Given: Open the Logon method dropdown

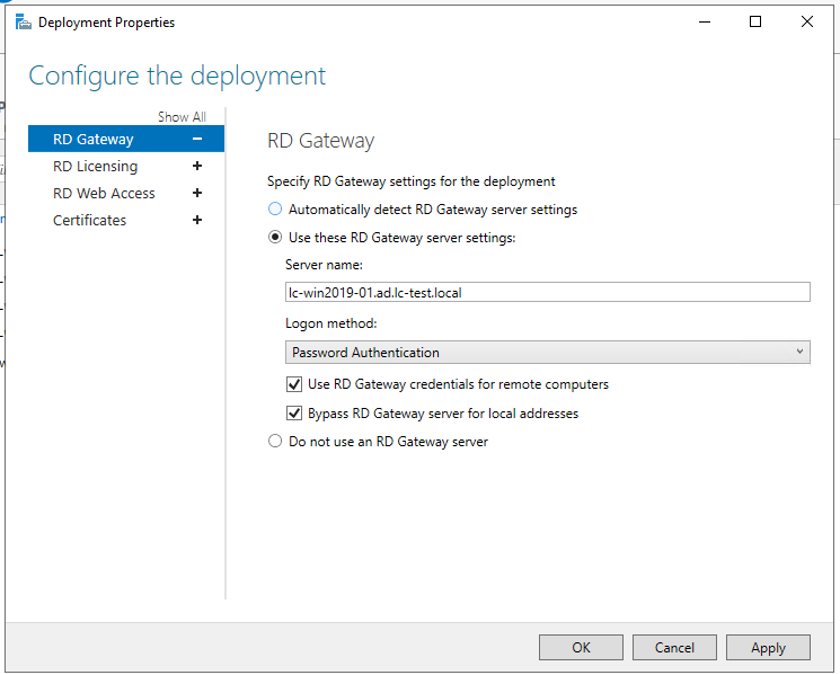Looking at the screenshot, I should [x=547, y=352].
